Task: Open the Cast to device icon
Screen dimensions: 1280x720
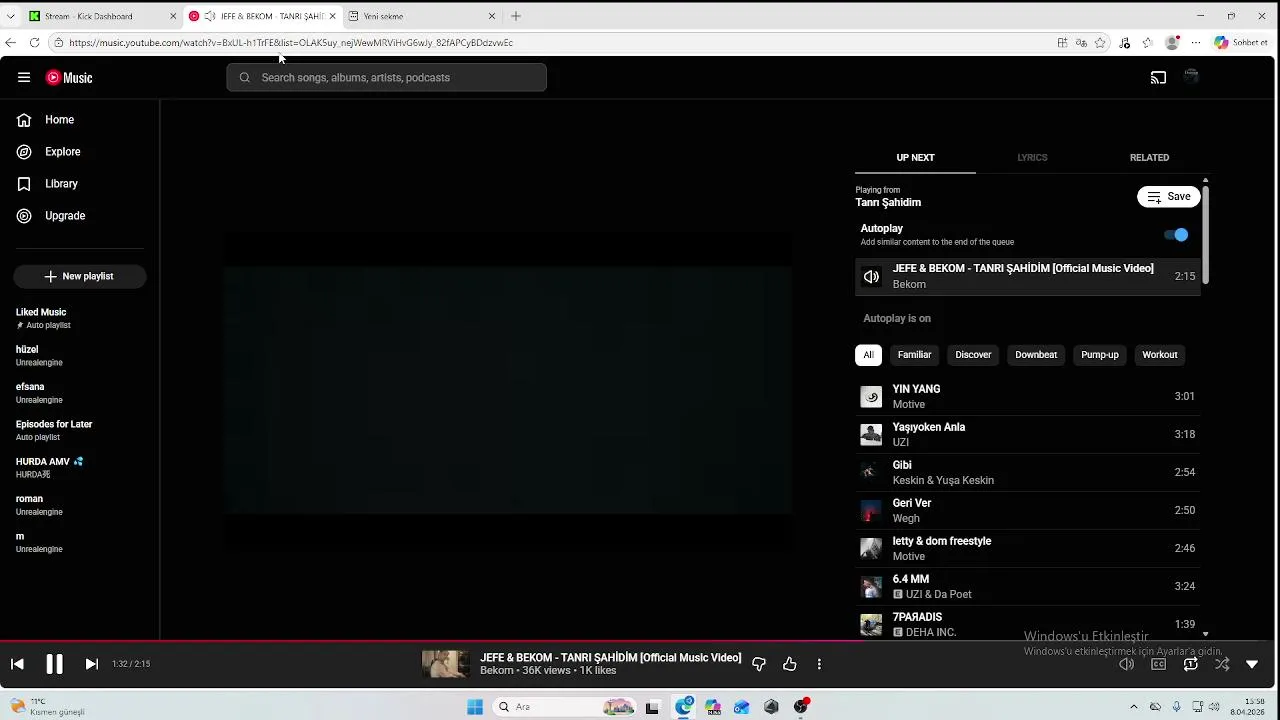Action: click(1158, 77)
